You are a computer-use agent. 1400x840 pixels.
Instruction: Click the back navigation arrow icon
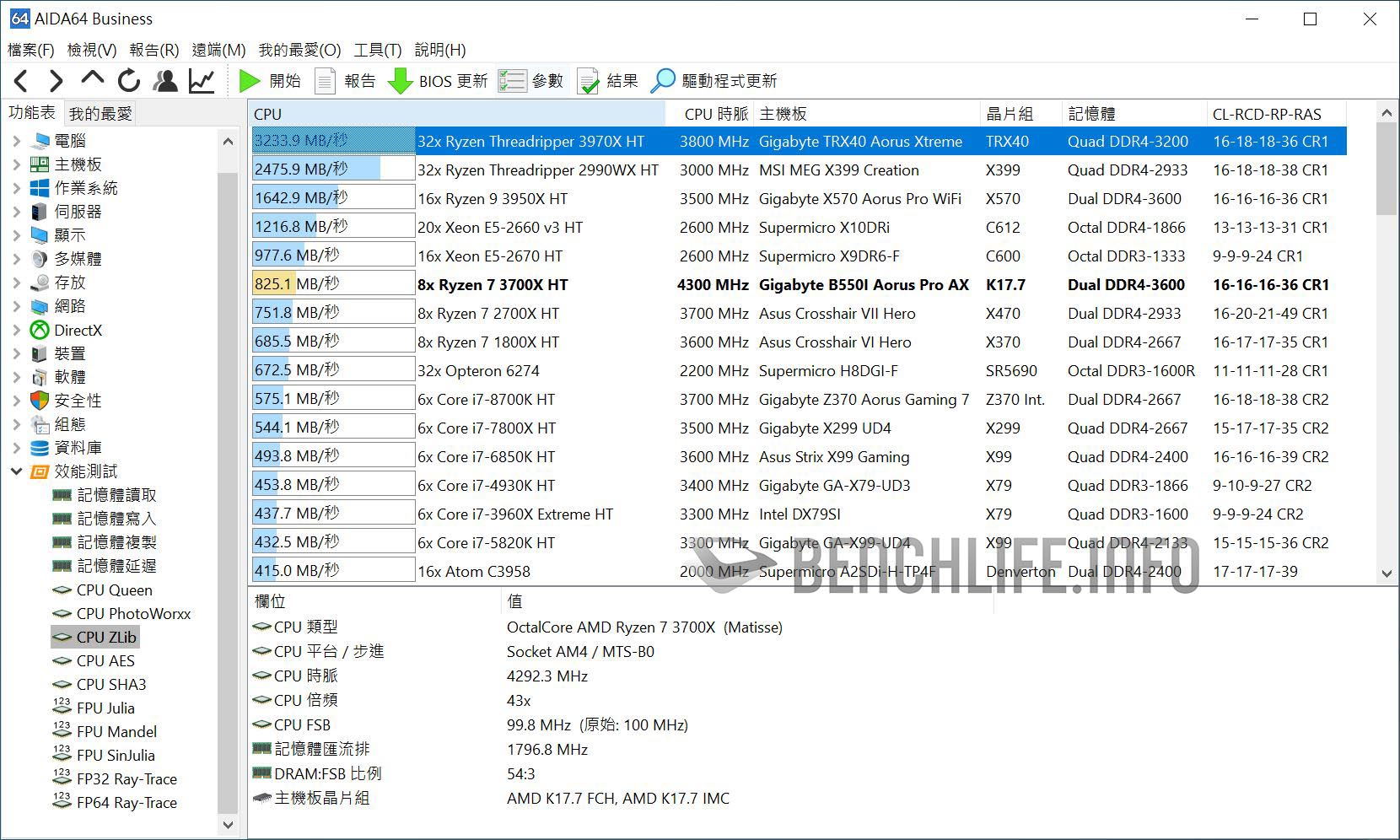(x=22, y=81)
